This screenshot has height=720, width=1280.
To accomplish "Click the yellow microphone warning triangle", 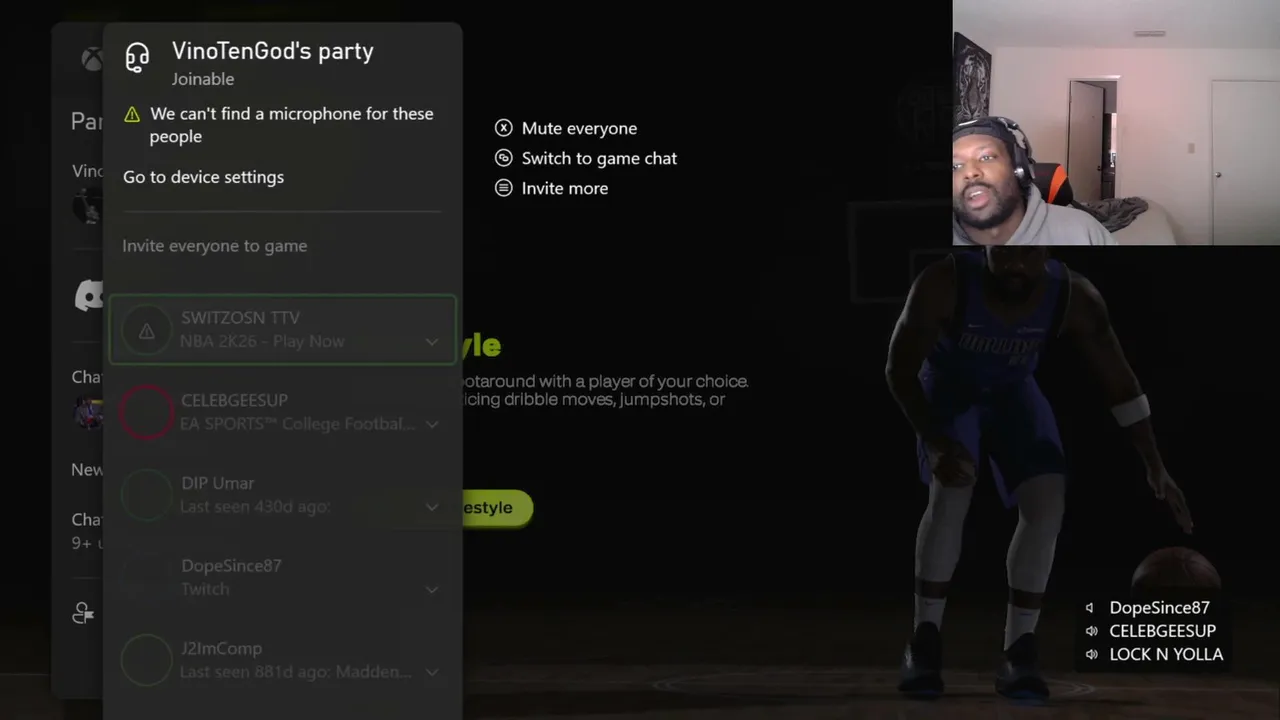I will [132, 115].
